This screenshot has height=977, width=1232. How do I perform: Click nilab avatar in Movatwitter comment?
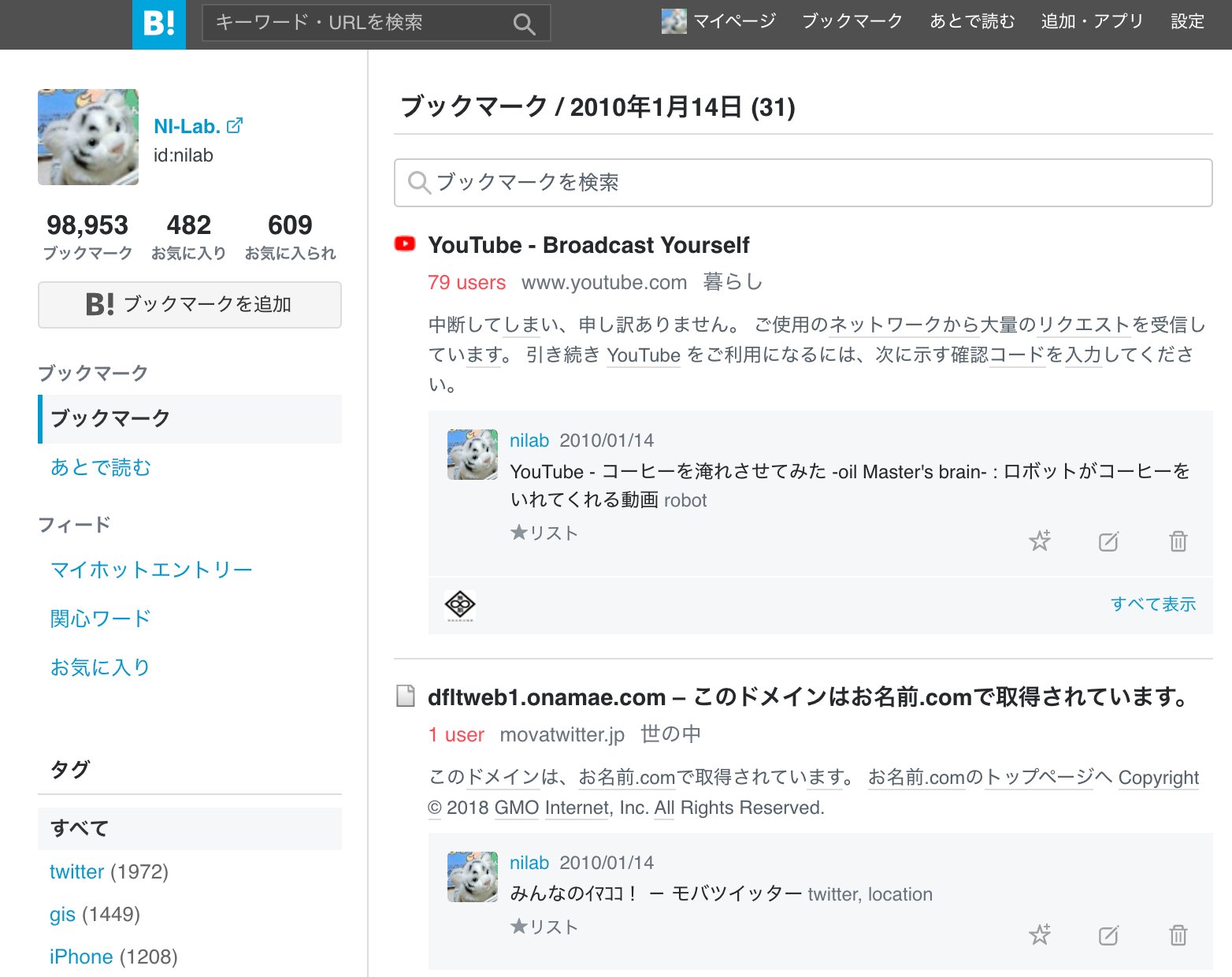click(x=473, y=877)
